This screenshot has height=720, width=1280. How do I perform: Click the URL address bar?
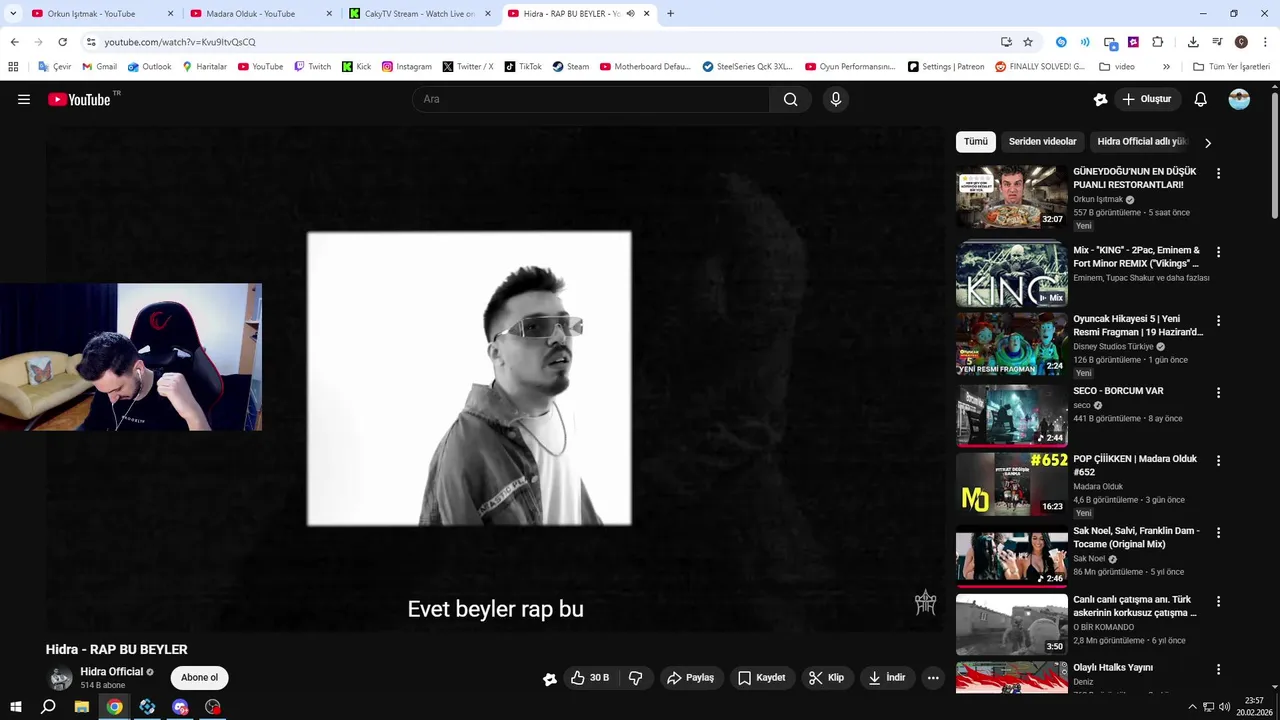(540, 42)
